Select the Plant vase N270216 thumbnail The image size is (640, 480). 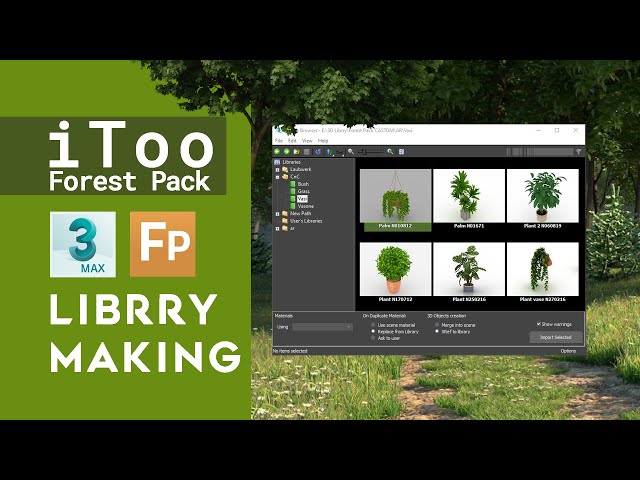coord(542,269)
